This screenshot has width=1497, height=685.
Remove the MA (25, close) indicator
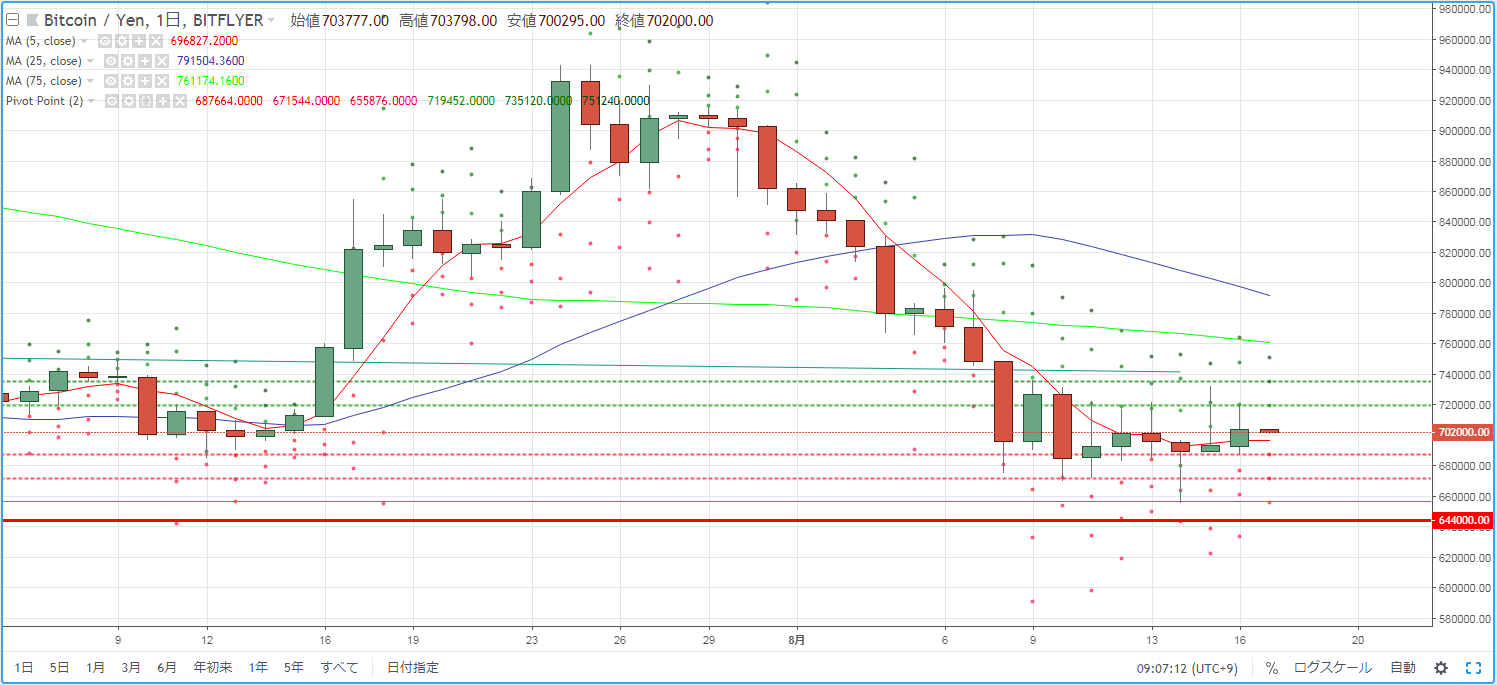click(162, 61)
